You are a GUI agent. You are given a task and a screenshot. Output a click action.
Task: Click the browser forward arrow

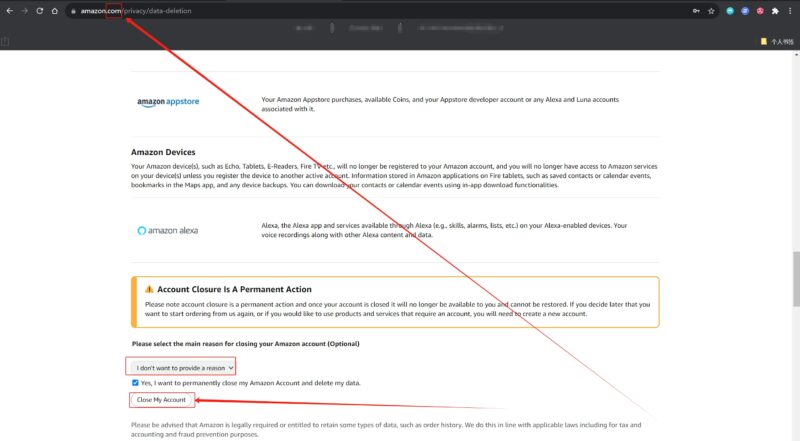click(23, 10)
